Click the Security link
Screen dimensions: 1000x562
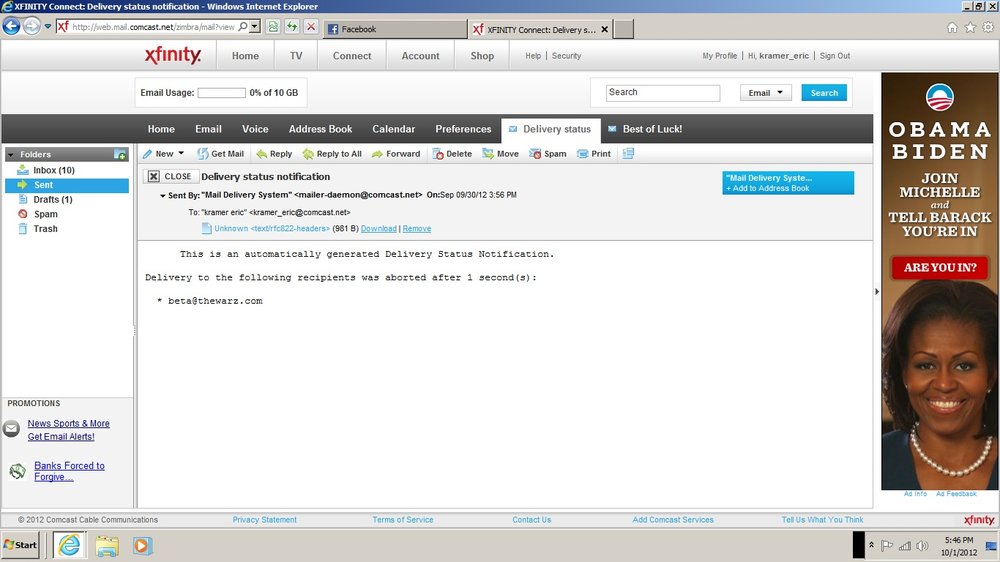point(566,56)
